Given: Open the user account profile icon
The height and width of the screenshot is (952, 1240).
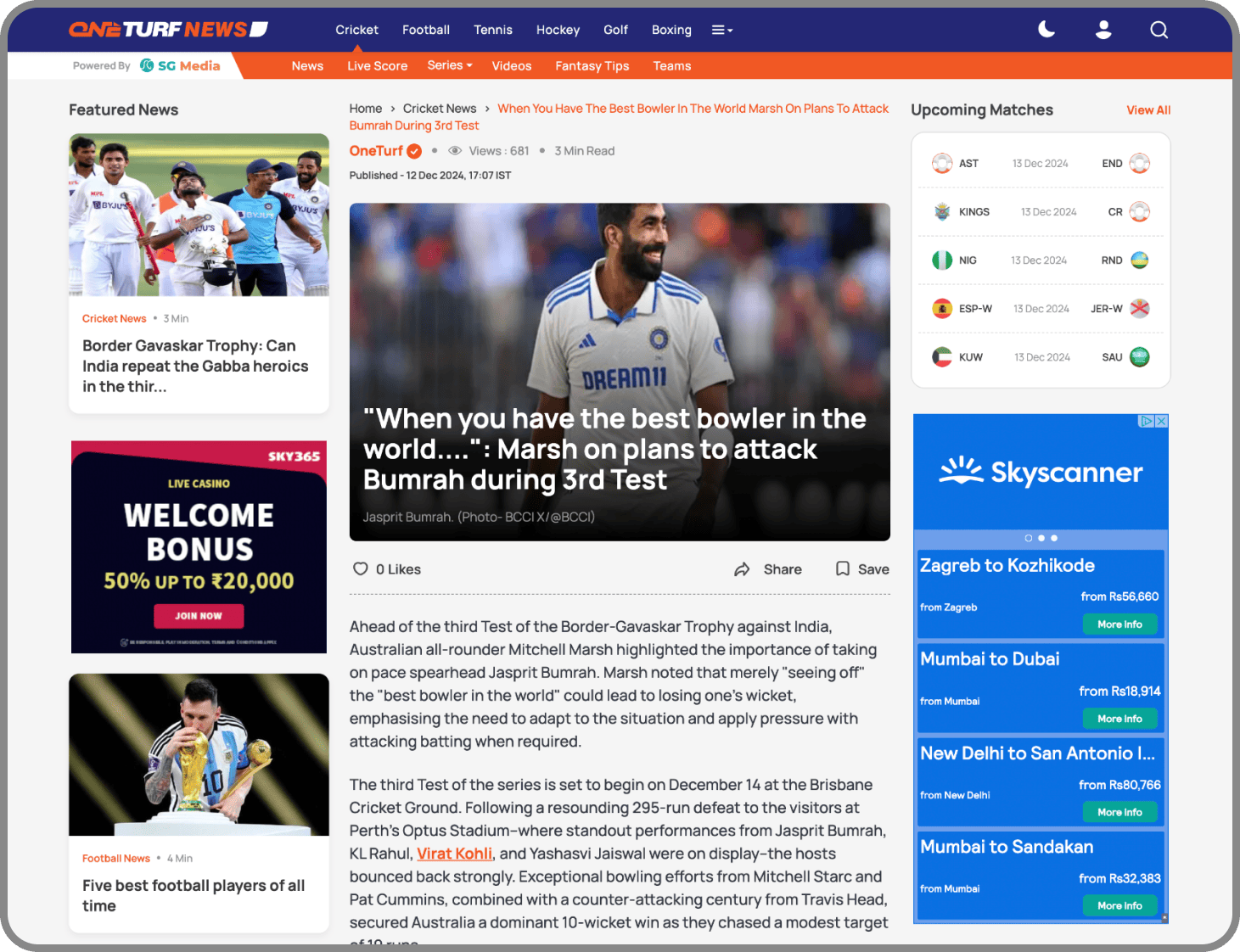Looking at the screenshot, I should click(x=1103, y=30).
